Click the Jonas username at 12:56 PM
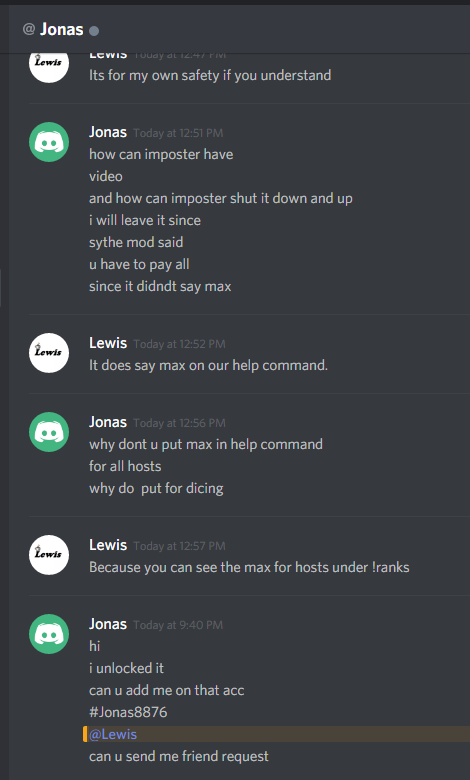The image size is (470, 780). 108,422
